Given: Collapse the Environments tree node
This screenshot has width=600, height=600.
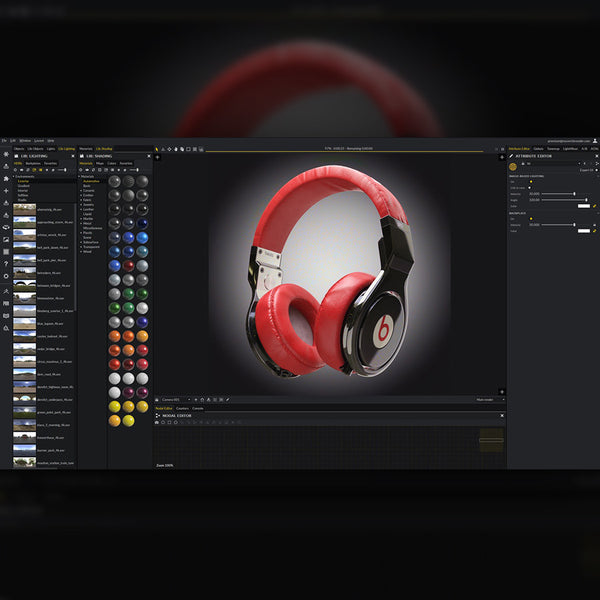Looking at the screenshot, I should [x=14, y=176].
